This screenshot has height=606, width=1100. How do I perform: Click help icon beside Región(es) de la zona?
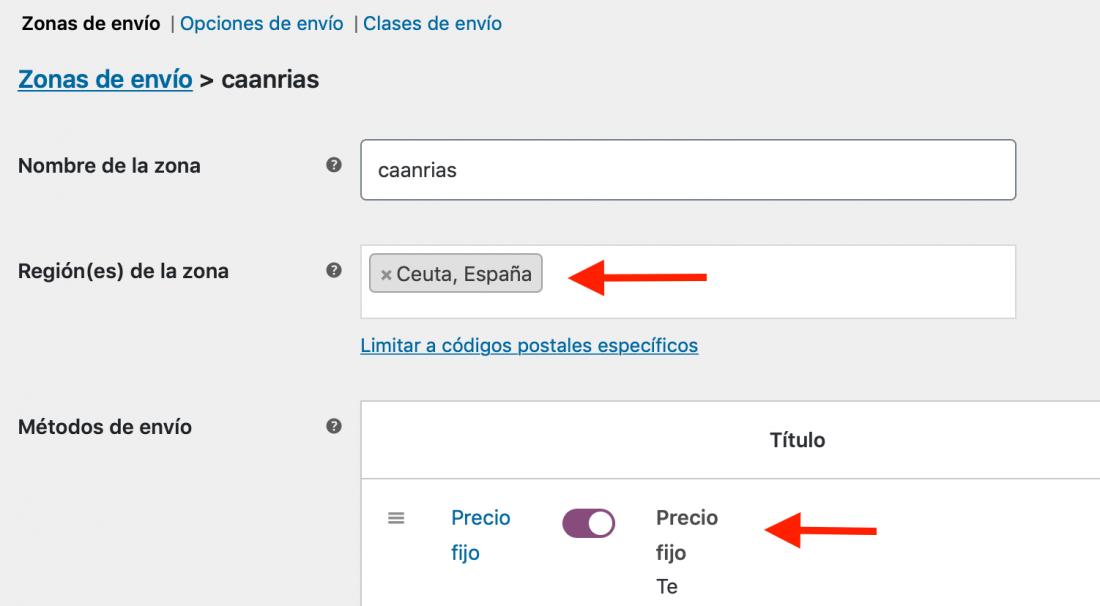click(334, 270)
